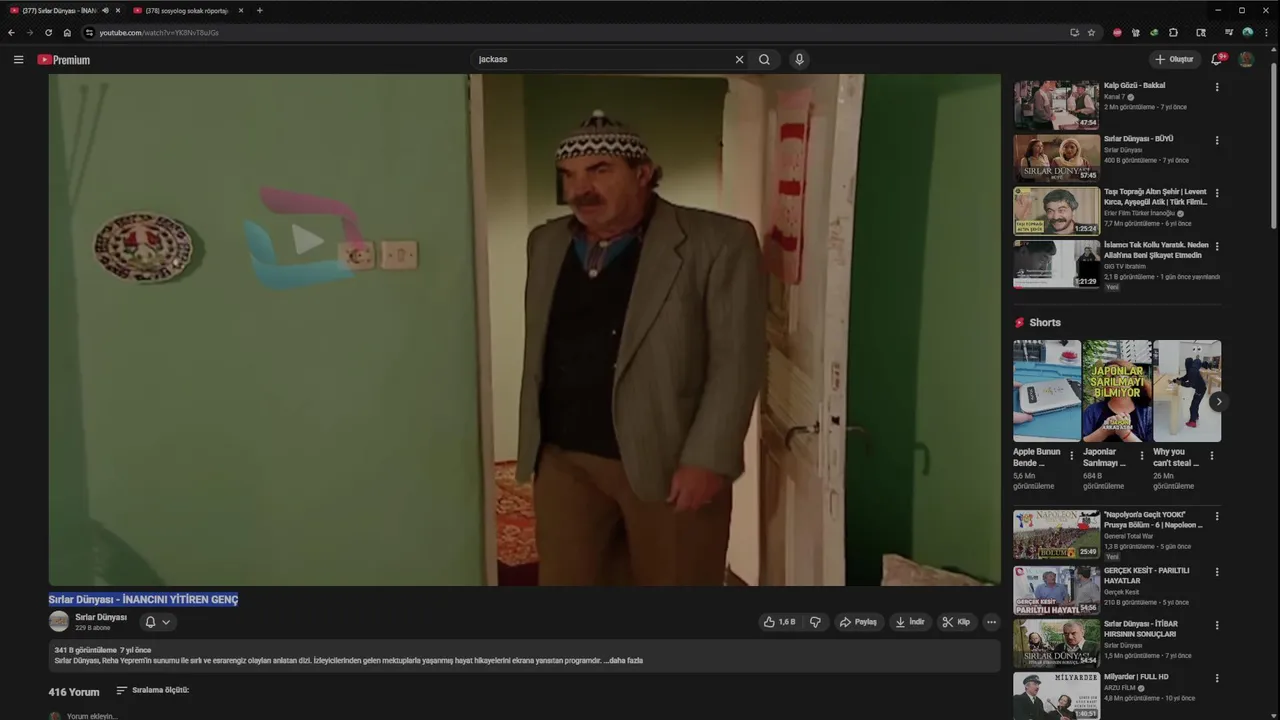Open the notifications bell in YouTube header
The width and height of the screenshot is (1280, 720).
pyautogui.click(x=1217, y=60)
